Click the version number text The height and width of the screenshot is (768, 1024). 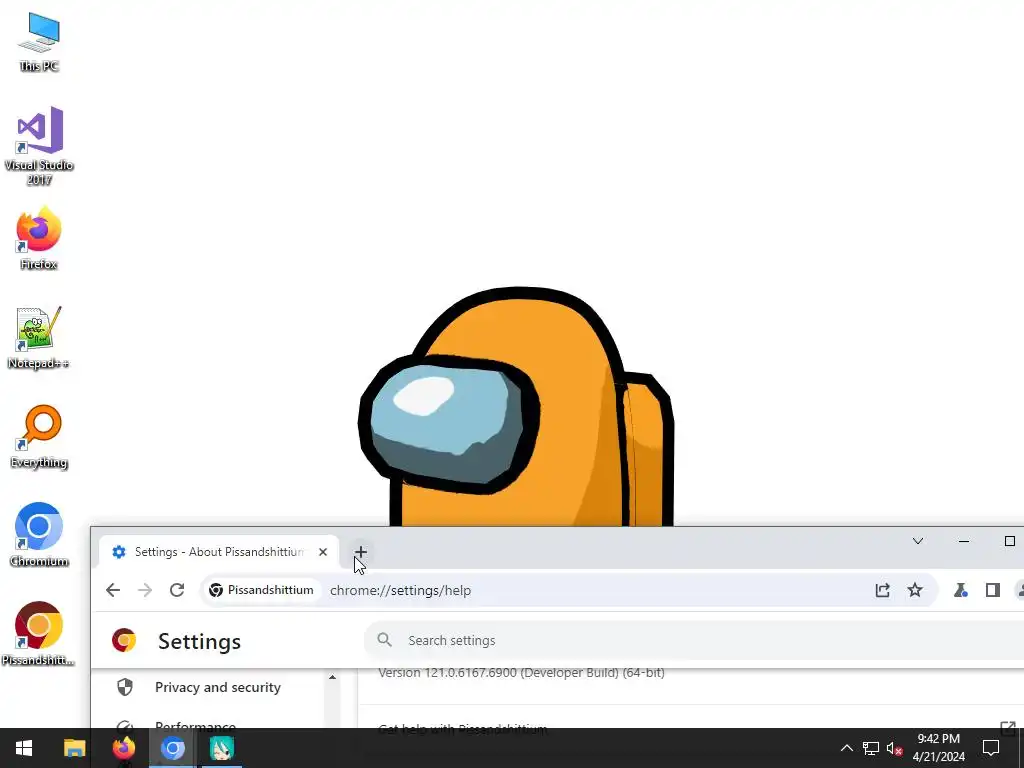click(x=521, y=673)
